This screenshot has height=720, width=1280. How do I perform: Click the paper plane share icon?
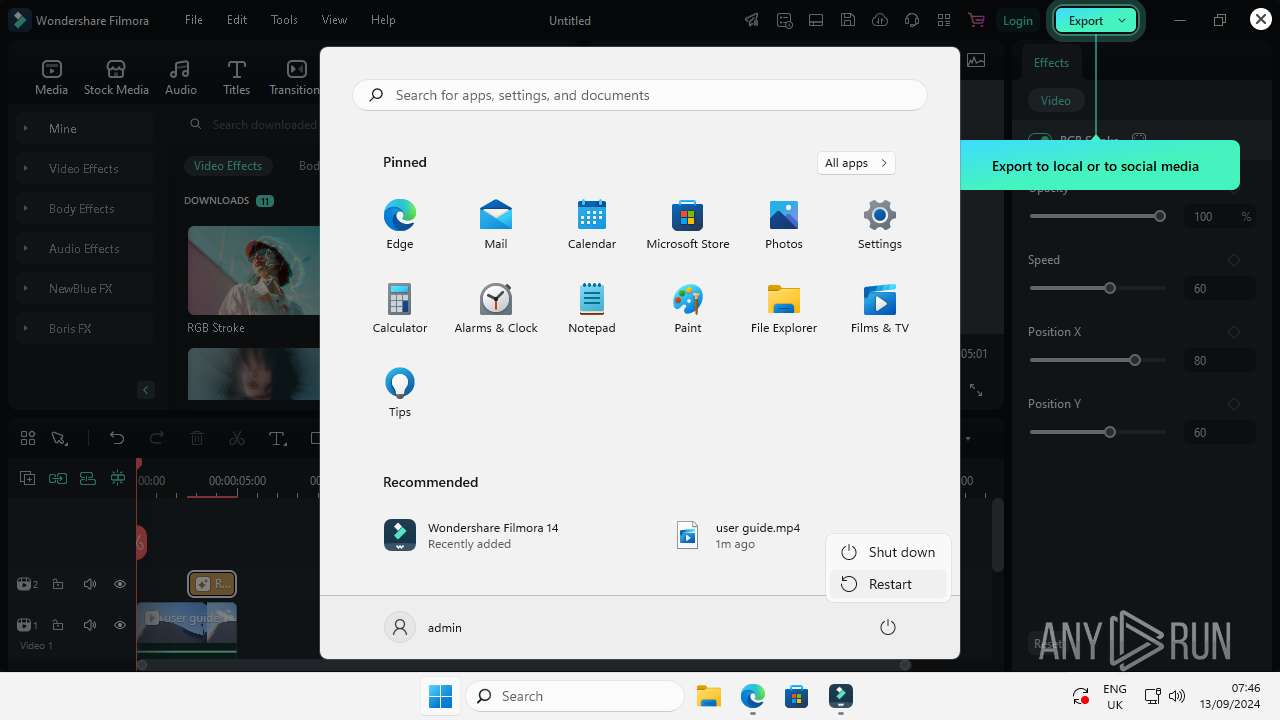(752, 20)
